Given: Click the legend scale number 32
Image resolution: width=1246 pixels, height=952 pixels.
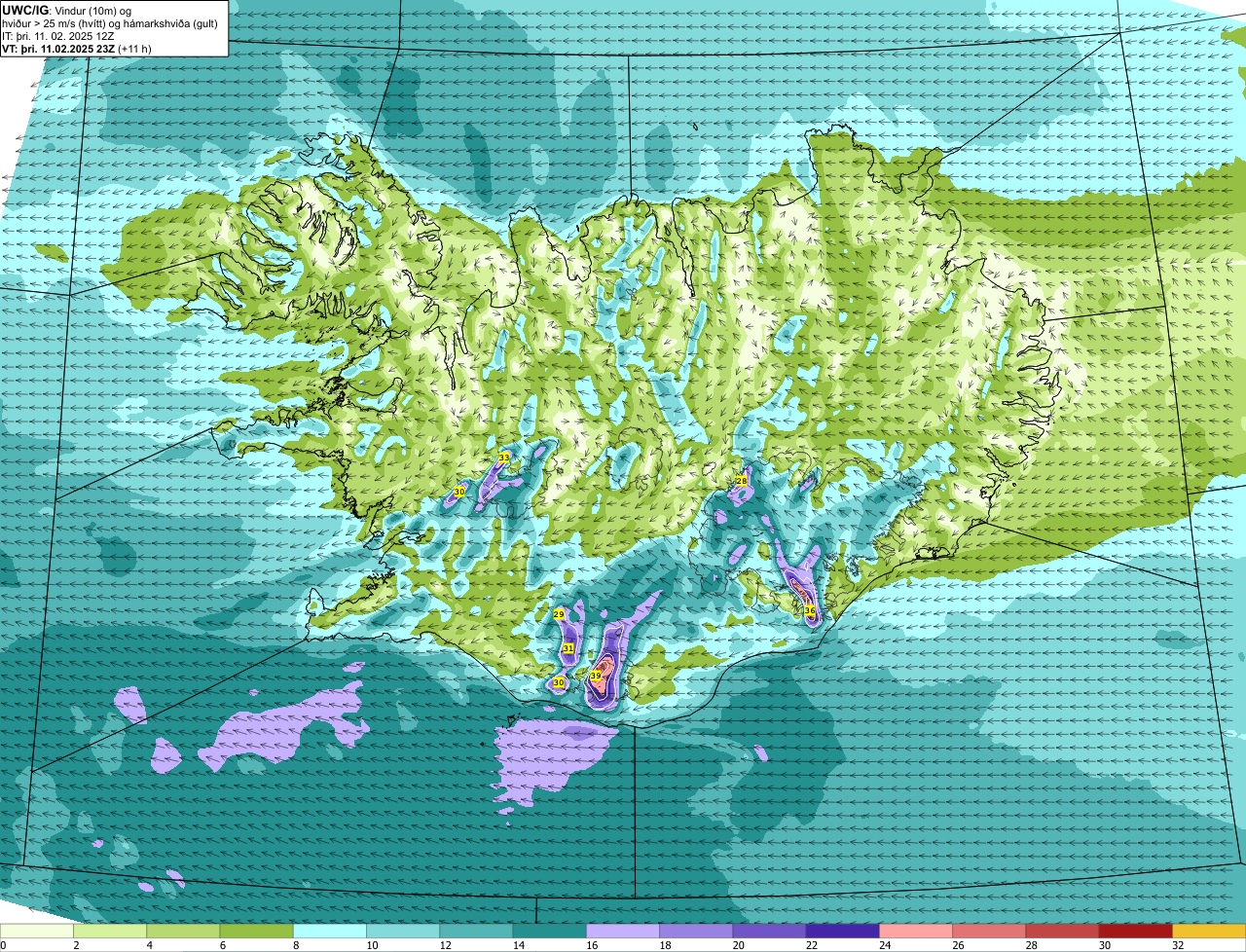Looking at the screenshot, I should [x=1177, y=945].
